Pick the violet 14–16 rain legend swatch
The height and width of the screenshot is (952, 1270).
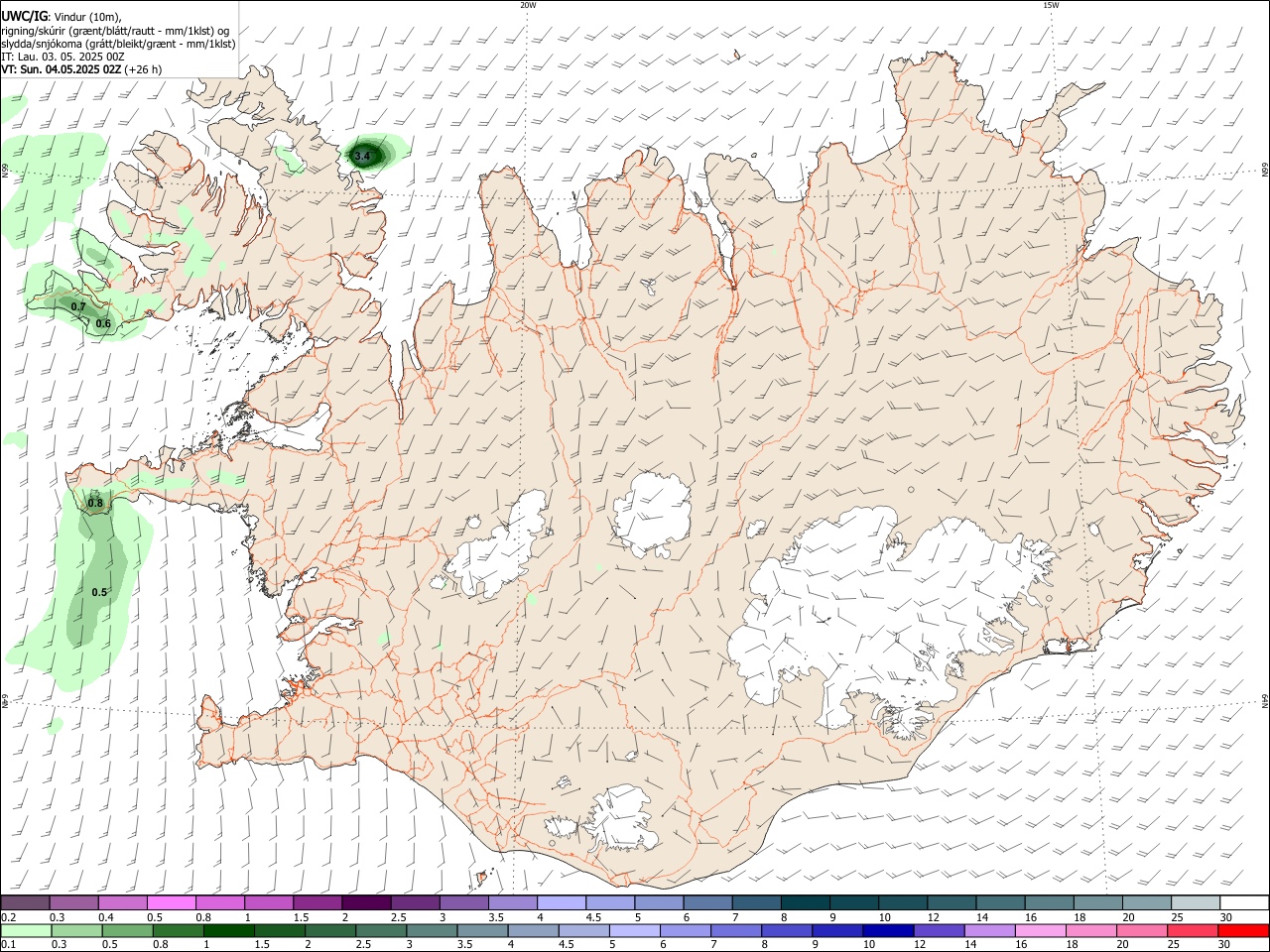[x=988, y=930]
